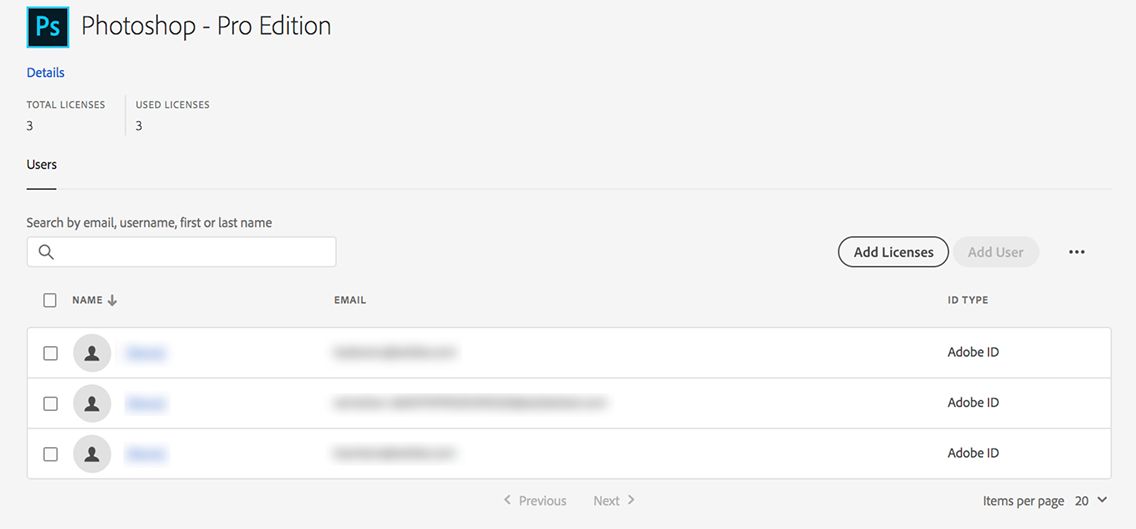Click the Photoshop Ps logo icon
Image resolution: width=1136 pixels, height=529 pixels.
tap(47, 27)
